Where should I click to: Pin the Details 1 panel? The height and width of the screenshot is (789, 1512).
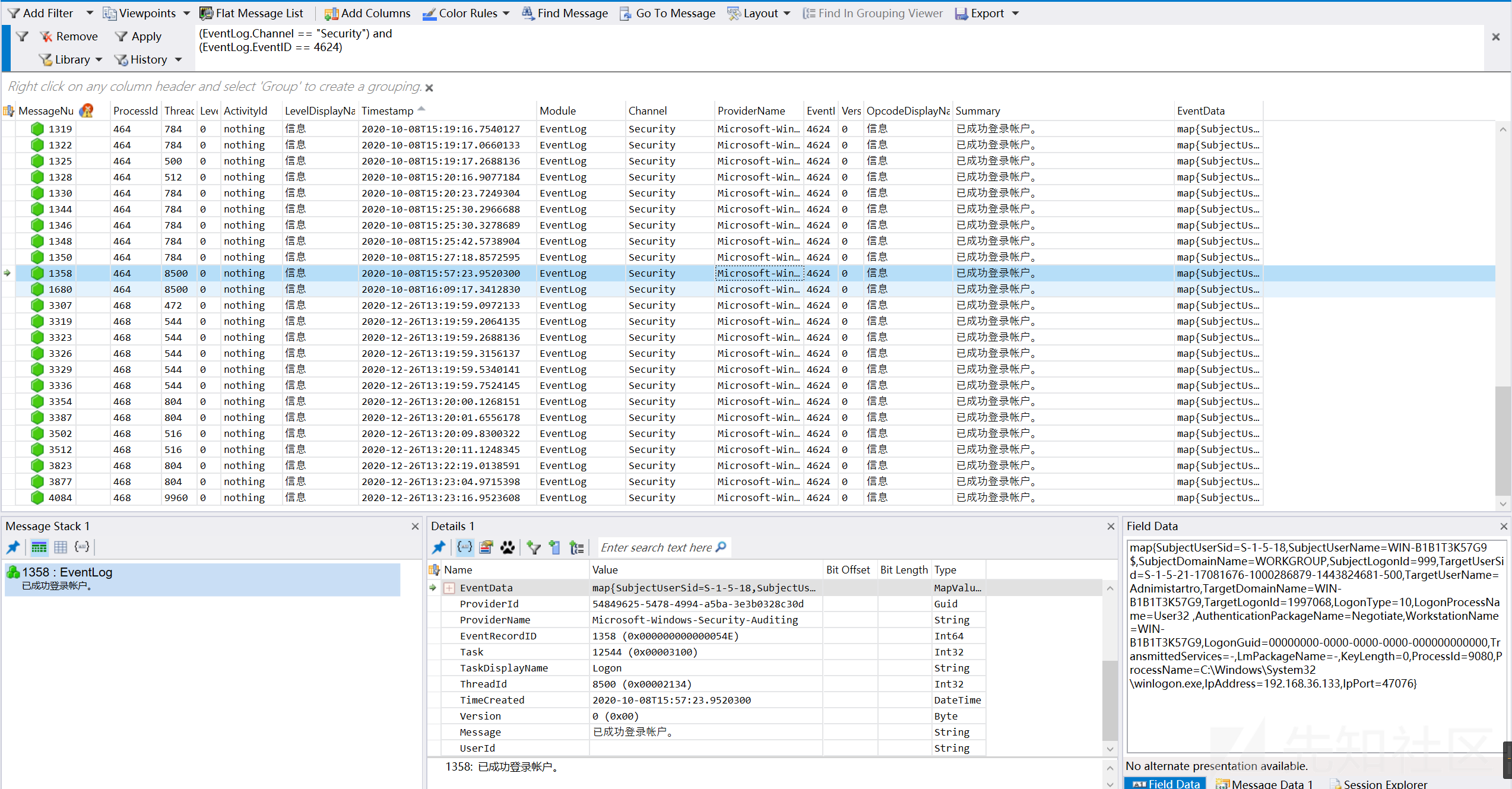coord(439,547)
